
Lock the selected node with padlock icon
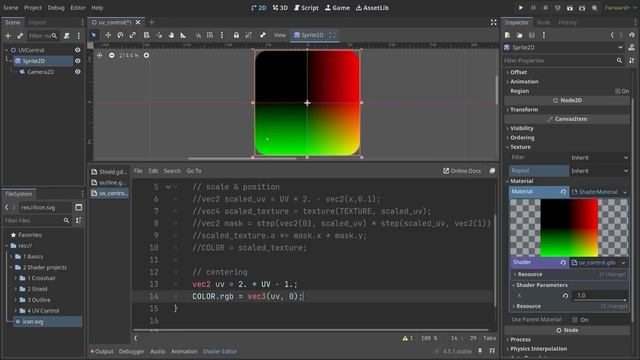(236, 35)
